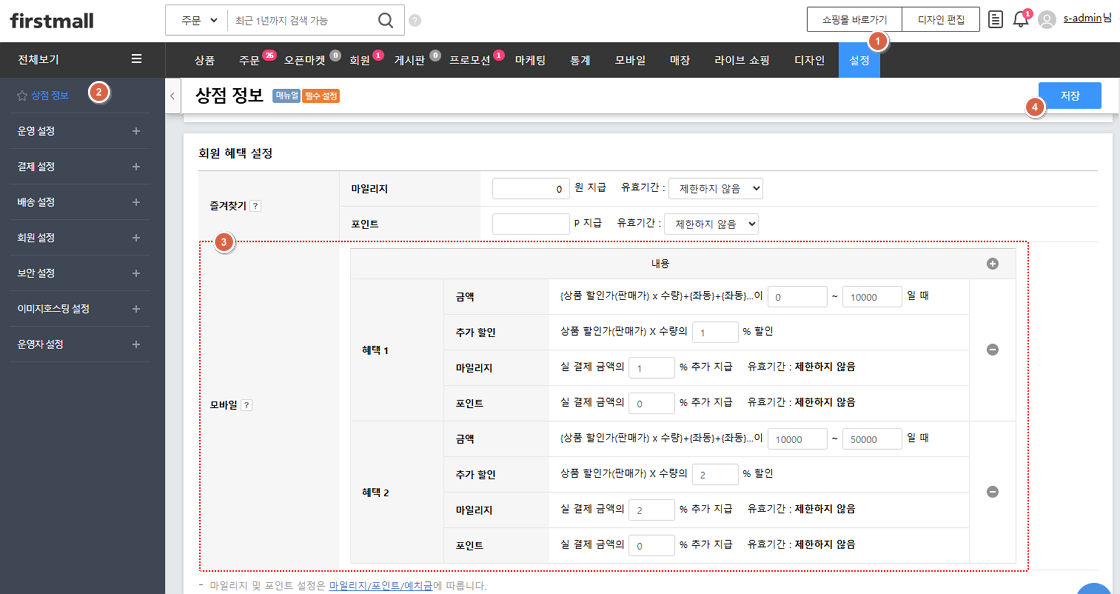Open the notification bell icon
Viewport: 1120px width, 594px height.
[x=1020, y=19]
